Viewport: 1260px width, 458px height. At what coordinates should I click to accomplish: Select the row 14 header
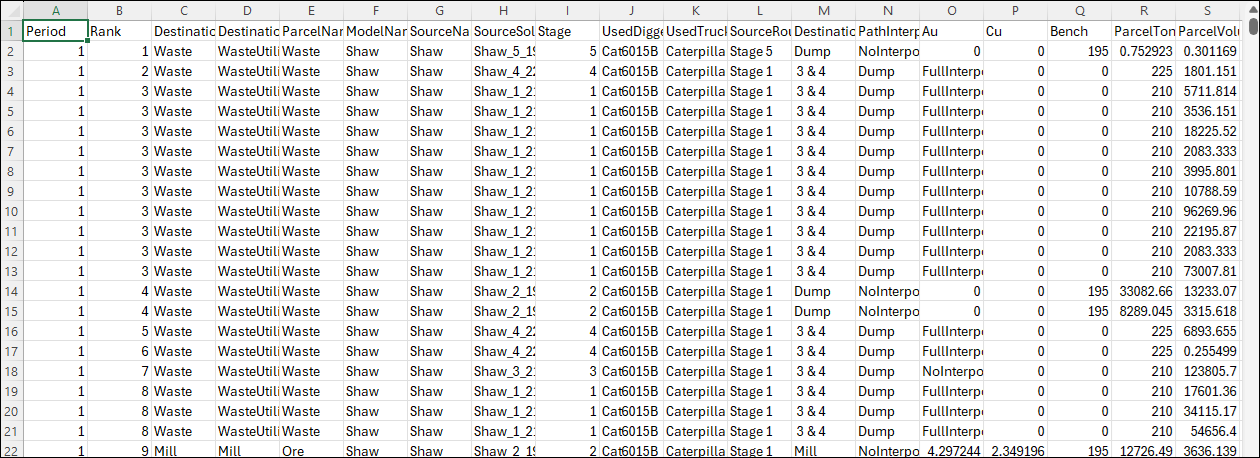point(10,291)
